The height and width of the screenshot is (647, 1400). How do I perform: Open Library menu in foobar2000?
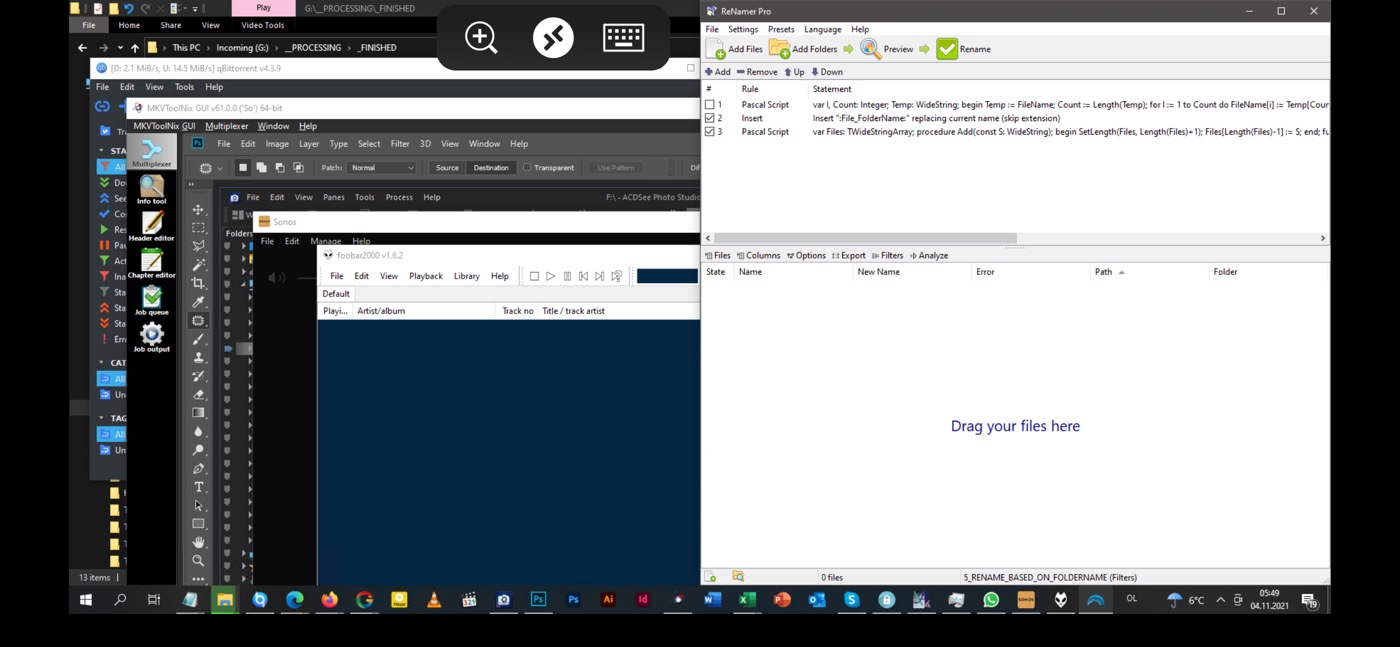[467, 276]
